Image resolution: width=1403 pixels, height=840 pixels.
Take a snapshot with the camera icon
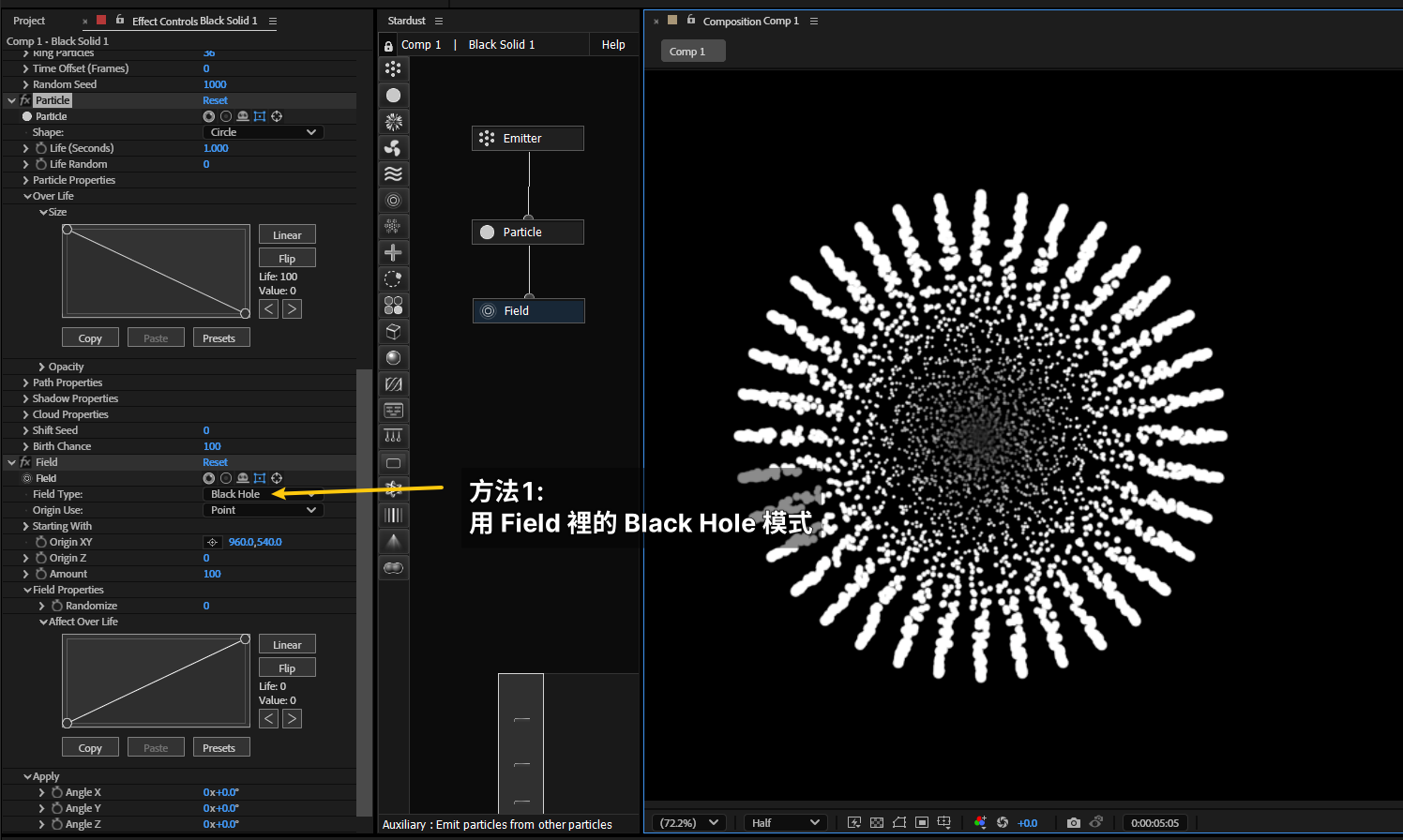(x=1073, y=823)
